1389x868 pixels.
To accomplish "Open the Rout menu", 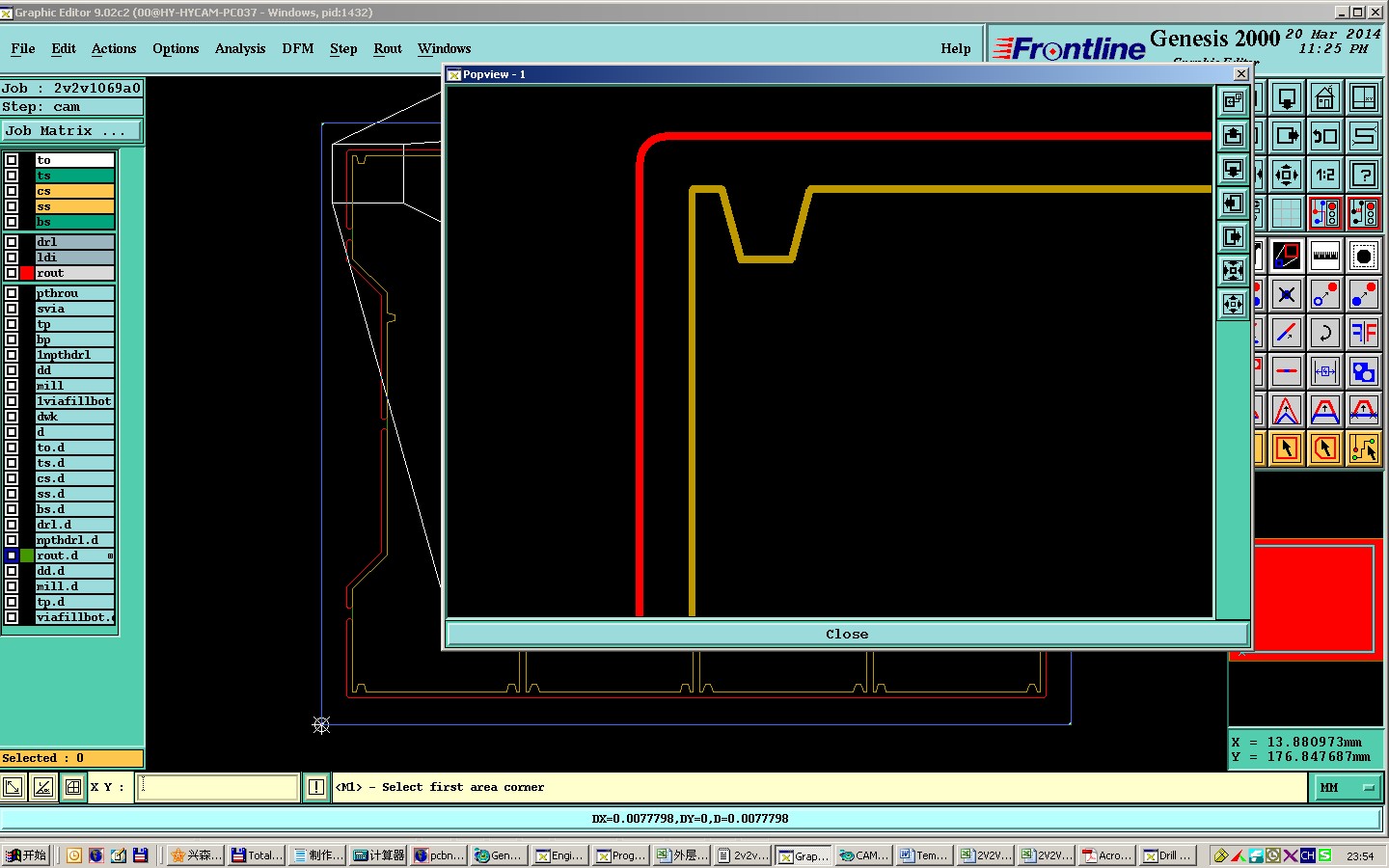I will 388,48.
